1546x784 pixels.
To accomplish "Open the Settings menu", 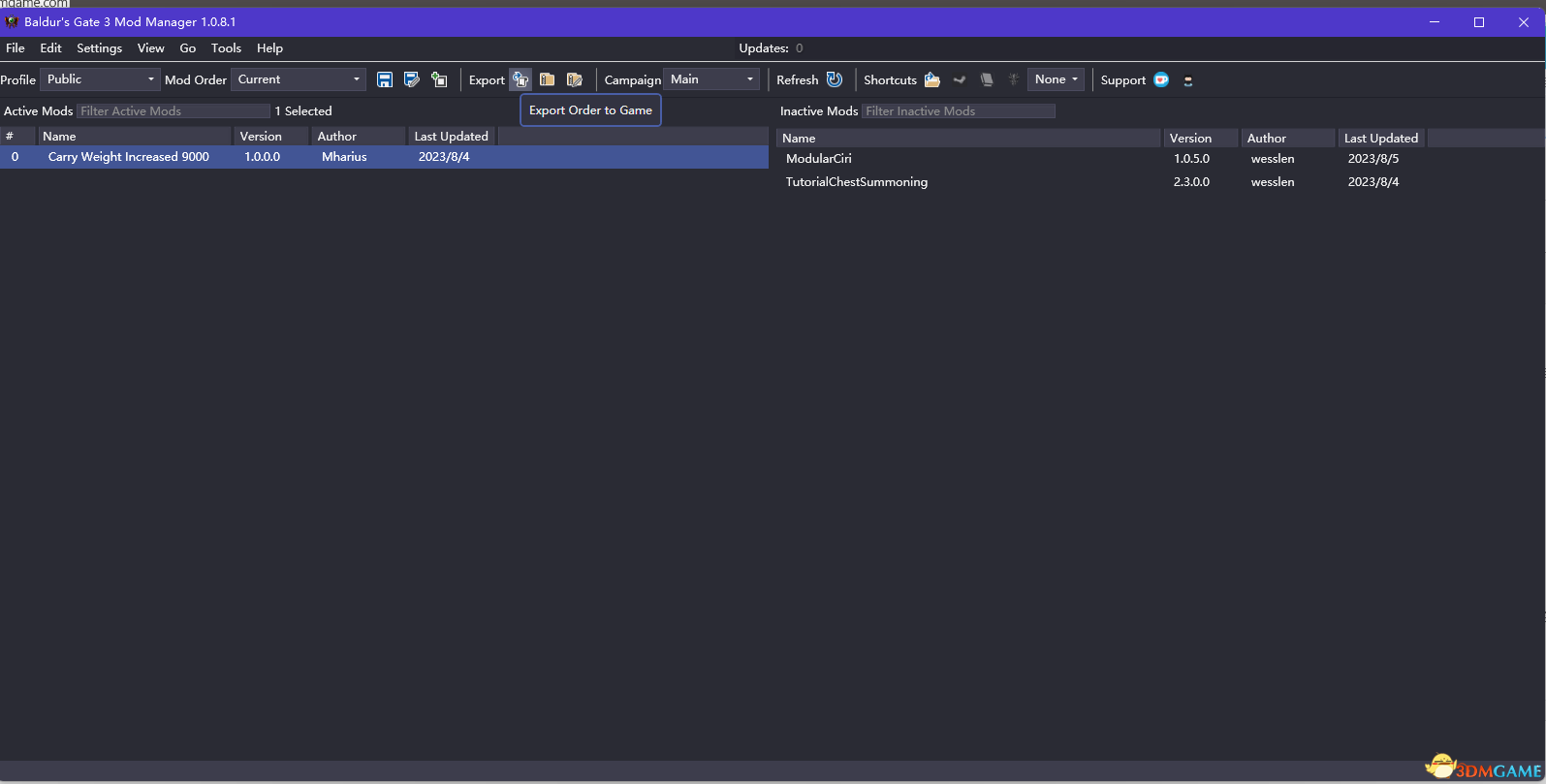I will coord(99,48).
